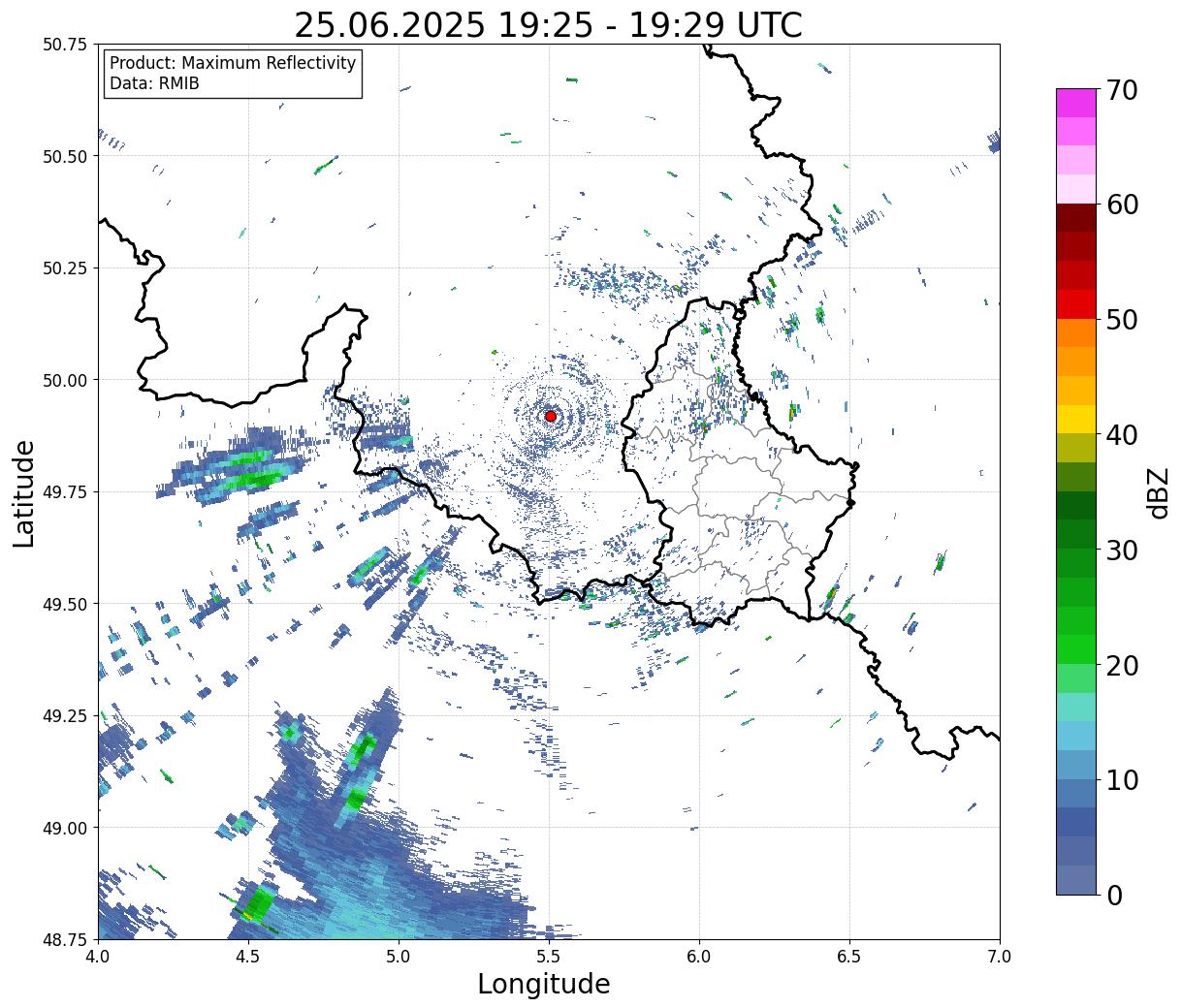Click the colorbar tick label 20
The height and width of the screenshot is (1008, 1182).
click(1122, 665)
